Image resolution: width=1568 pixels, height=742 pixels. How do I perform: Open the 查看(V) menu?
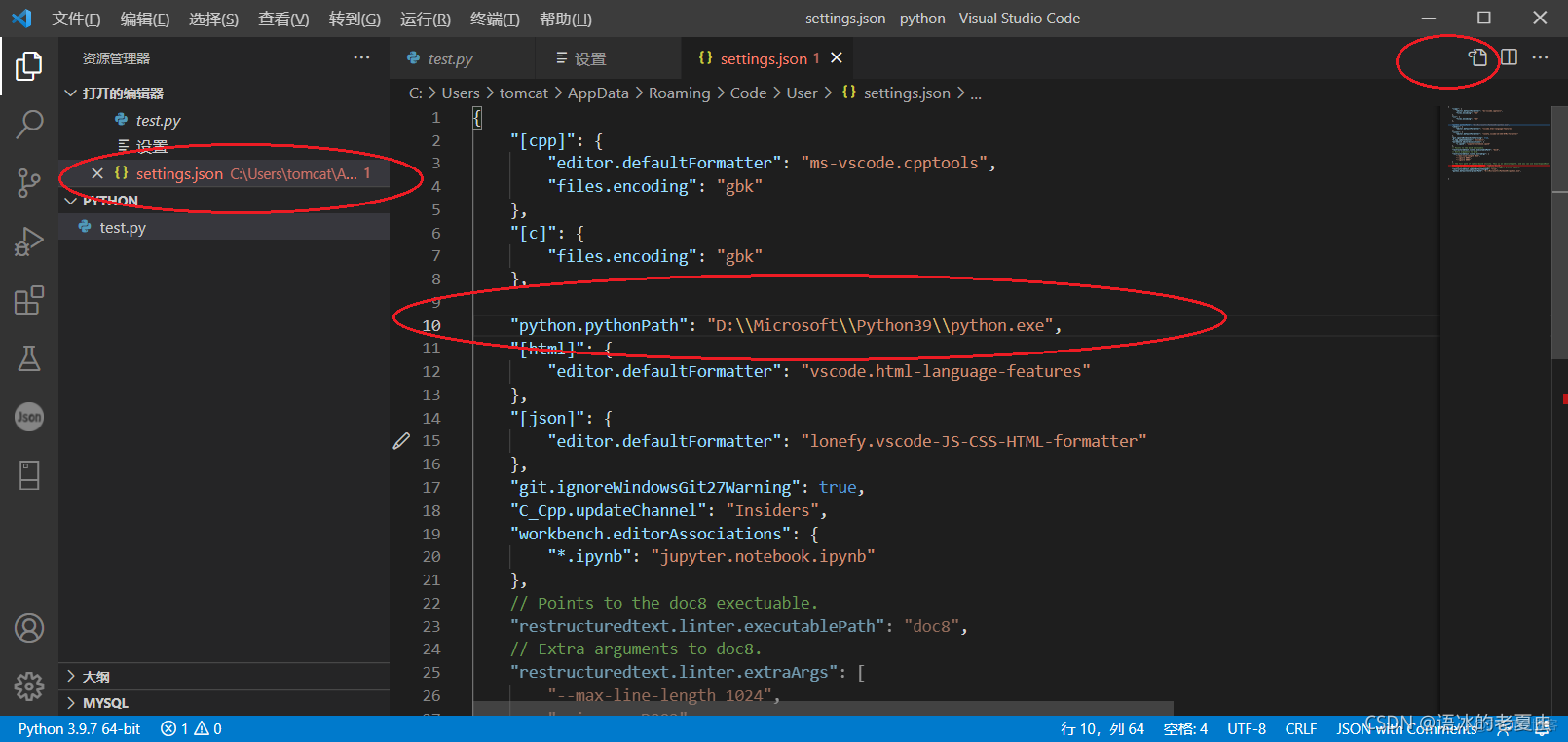(x=283, y=19)
